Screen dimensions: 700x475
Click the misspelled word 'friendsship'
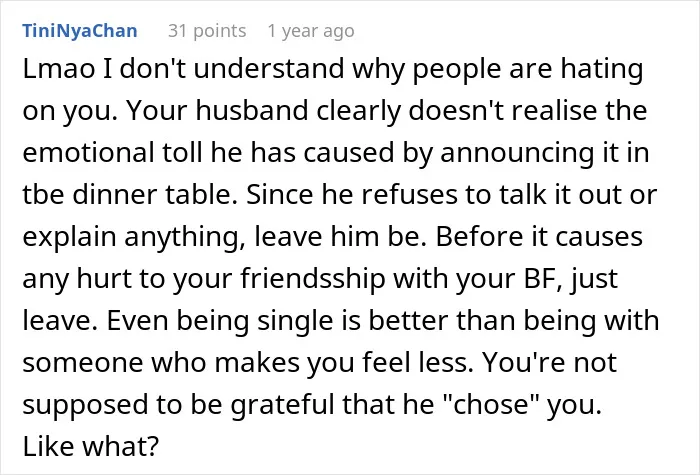click(x=313, y=279)
